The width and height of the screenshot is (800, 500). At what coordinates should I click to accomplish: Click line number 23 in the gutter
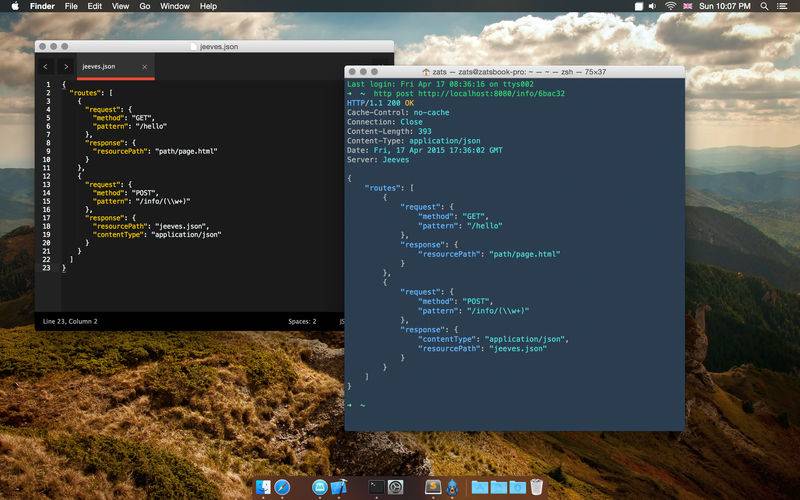[46, 268]
